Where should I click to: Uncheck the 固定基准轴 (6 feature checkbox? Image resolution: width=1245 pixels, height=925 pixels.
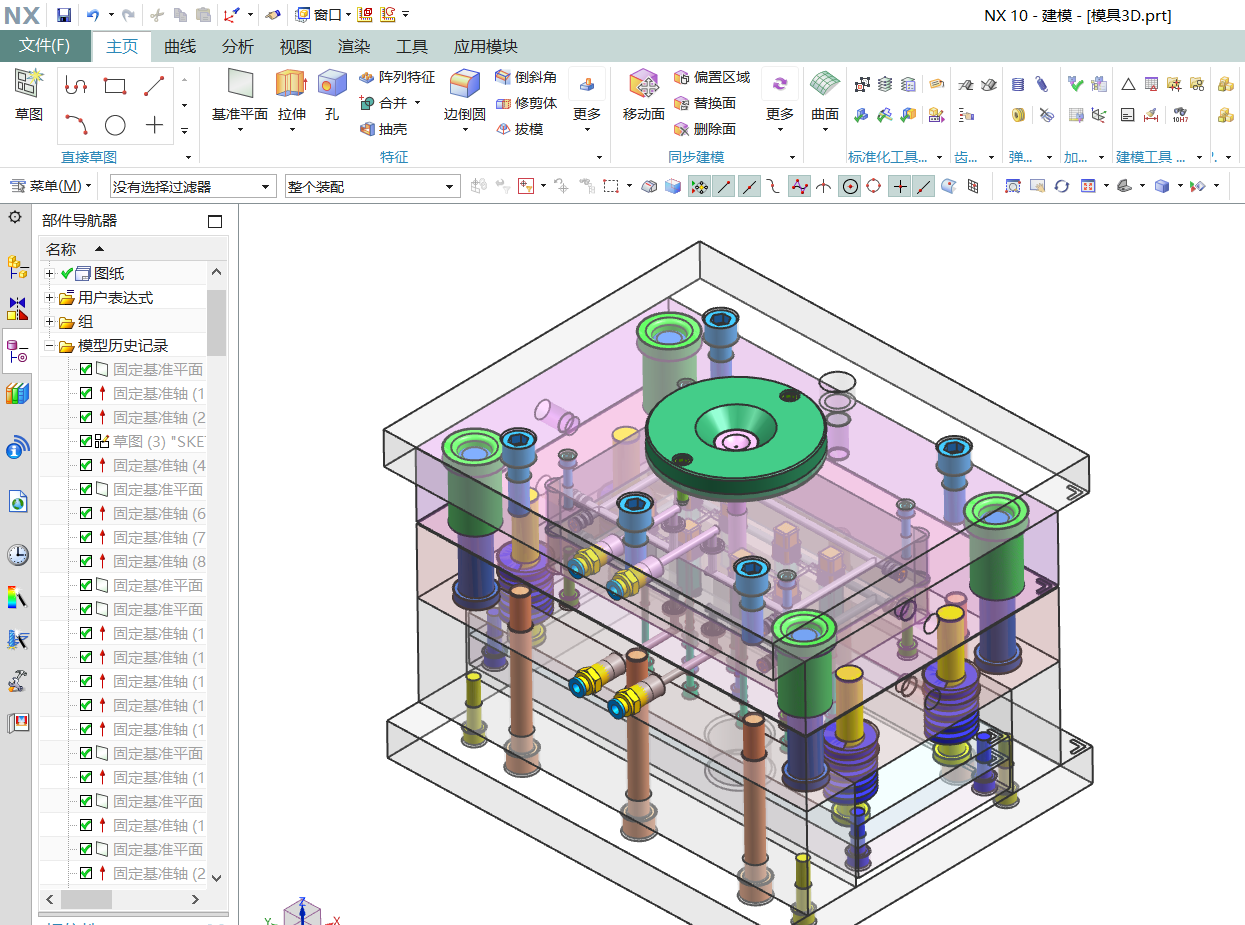point(86,513)
